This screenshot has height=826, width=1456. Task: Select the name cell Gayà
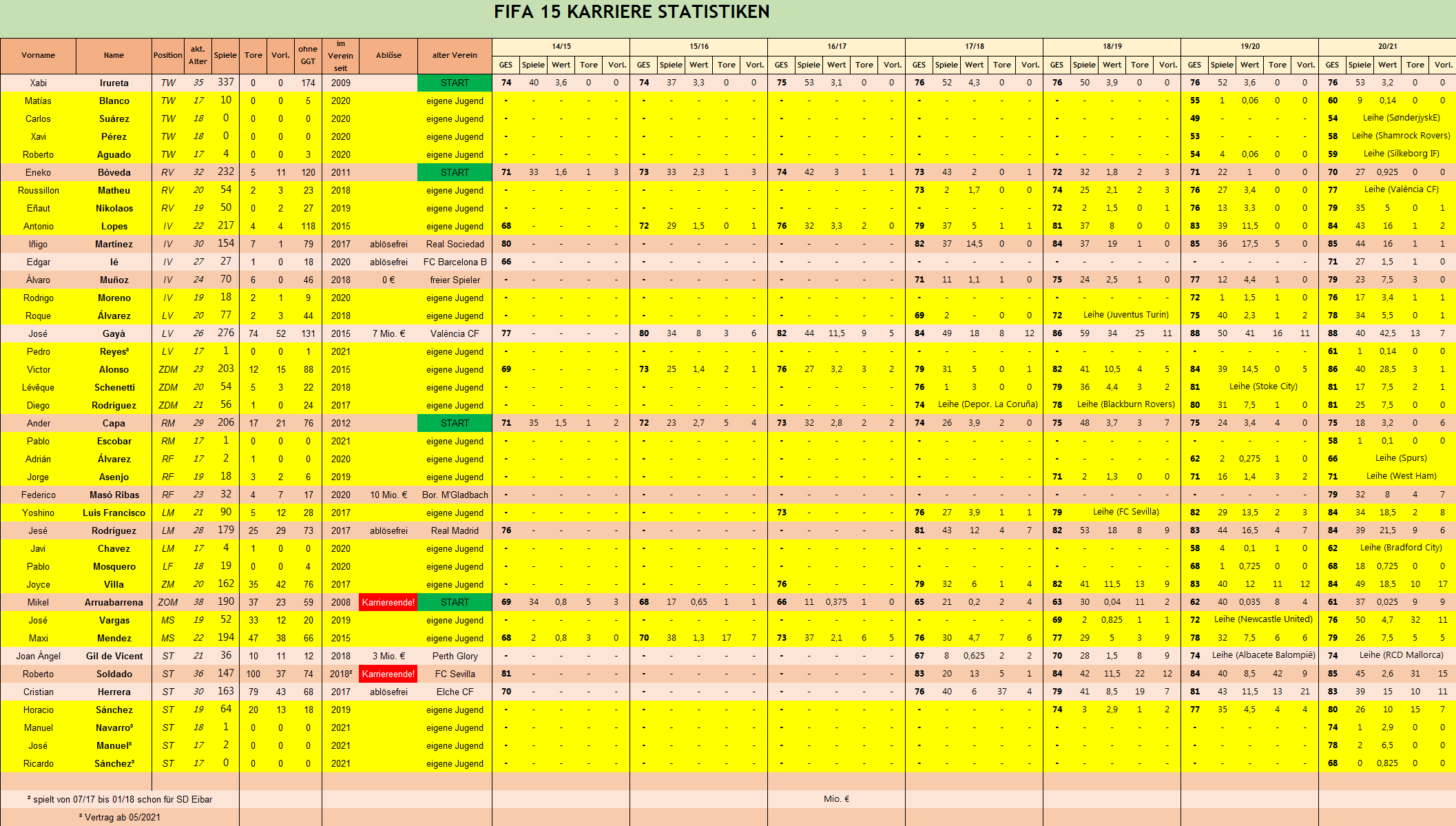[114, 333]
